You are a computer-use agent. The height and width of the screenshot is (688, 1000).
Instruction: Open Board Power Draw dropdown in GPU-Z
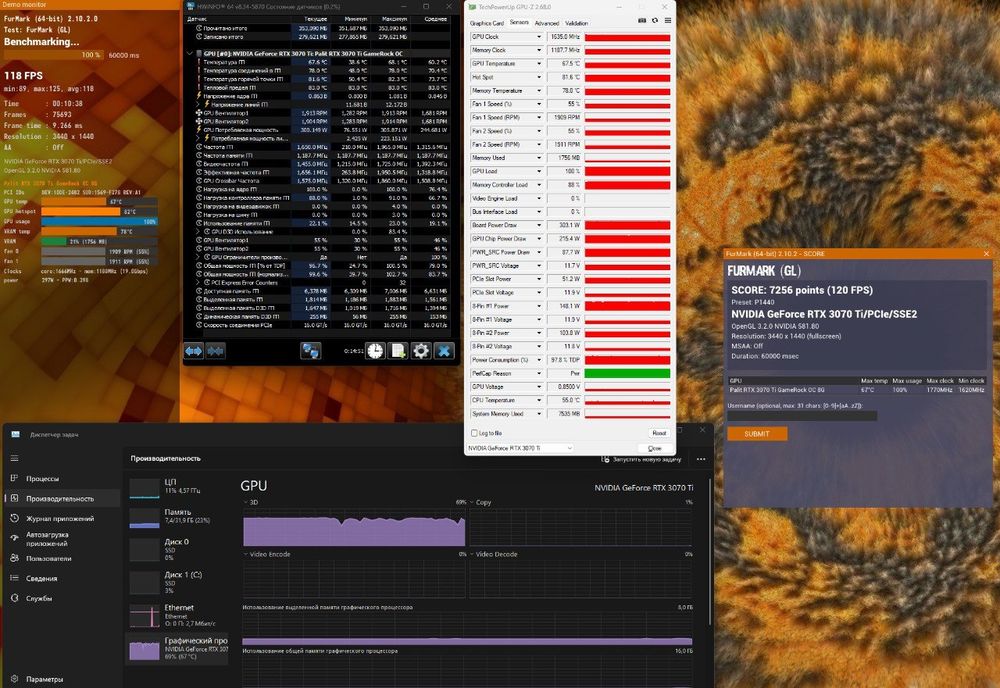point(539,225)
